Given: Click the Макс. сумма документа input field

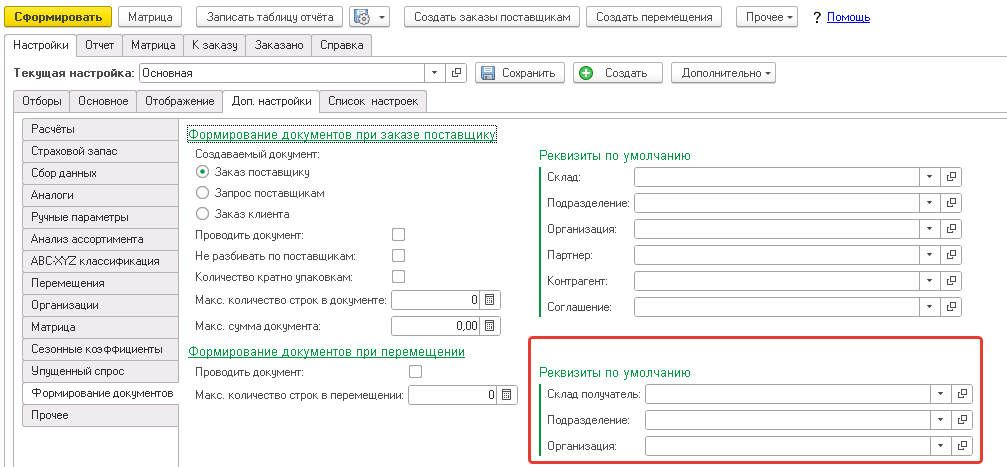Looking at the screenshot, I should (435, 326).
